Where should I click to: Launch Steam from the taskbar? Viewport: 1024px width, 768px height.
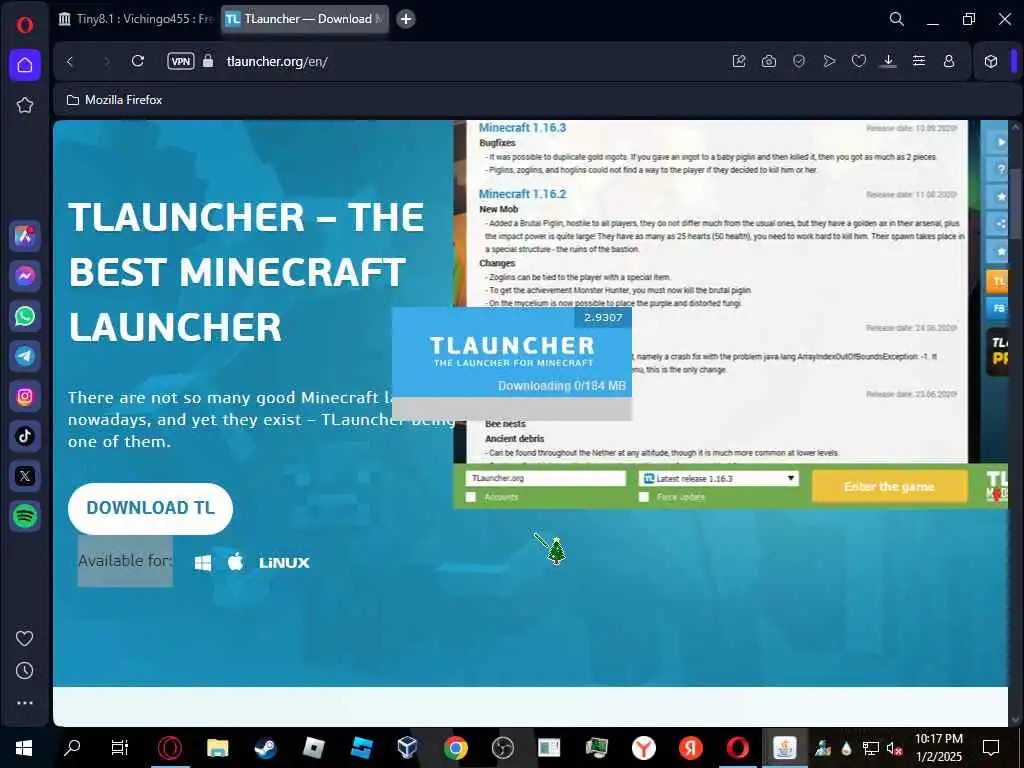click(265, 748)
